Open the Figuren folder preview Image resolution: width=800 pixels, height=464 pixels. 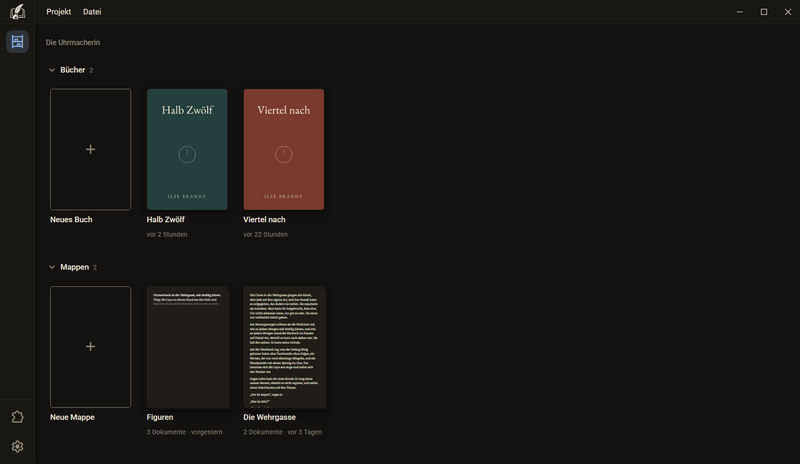(x=187, y=347)
